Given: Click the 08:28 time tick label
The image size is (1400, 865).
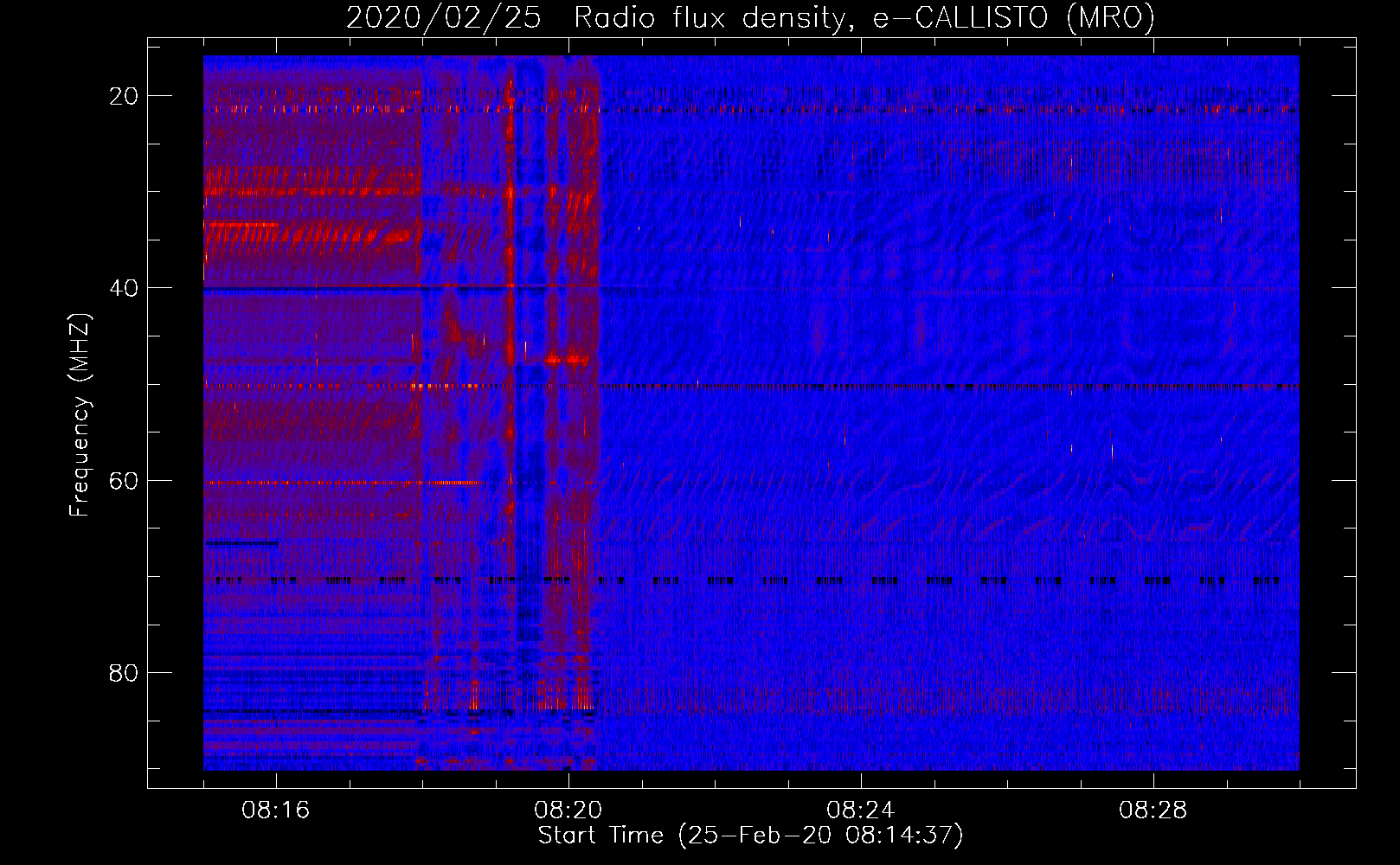Looking at the screenshot, I should click(1153, 811).
